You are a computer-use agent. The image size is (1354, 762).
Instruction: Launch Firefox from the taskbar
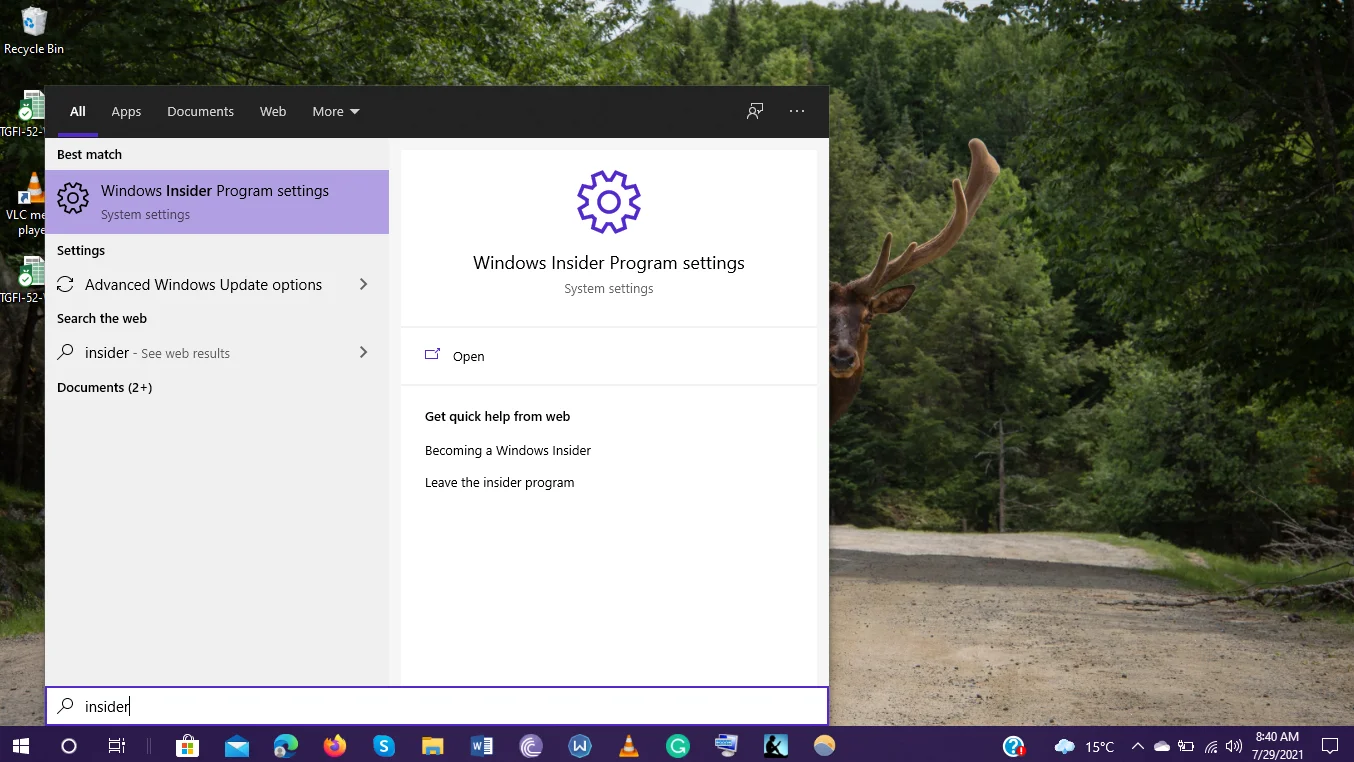click(x=335, y=746)
